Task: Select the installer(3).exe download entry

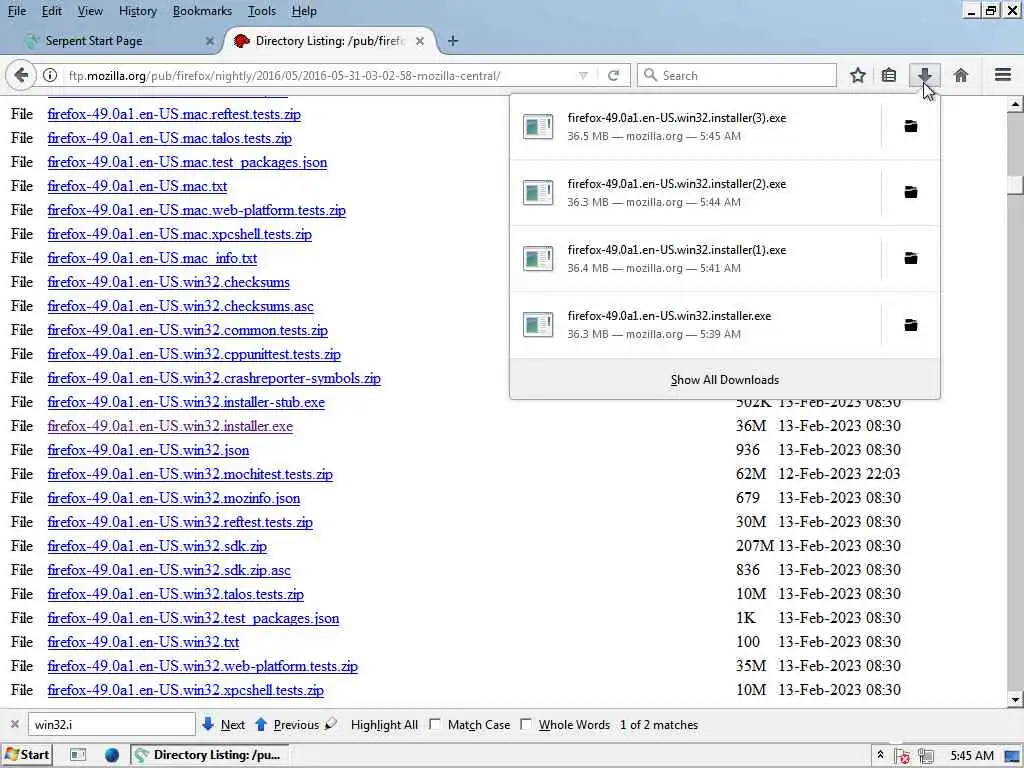Action: [695, 127]
